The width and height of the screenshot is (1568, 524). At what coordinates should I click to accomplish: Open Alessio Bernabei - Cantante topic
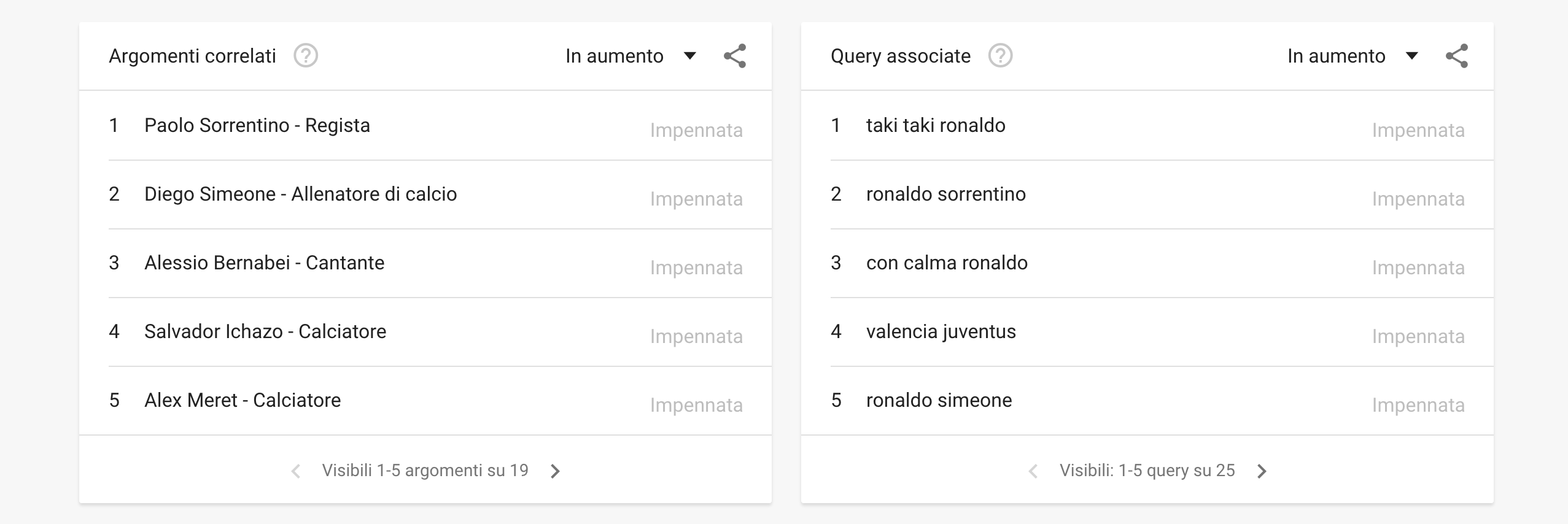coord(264,263)
